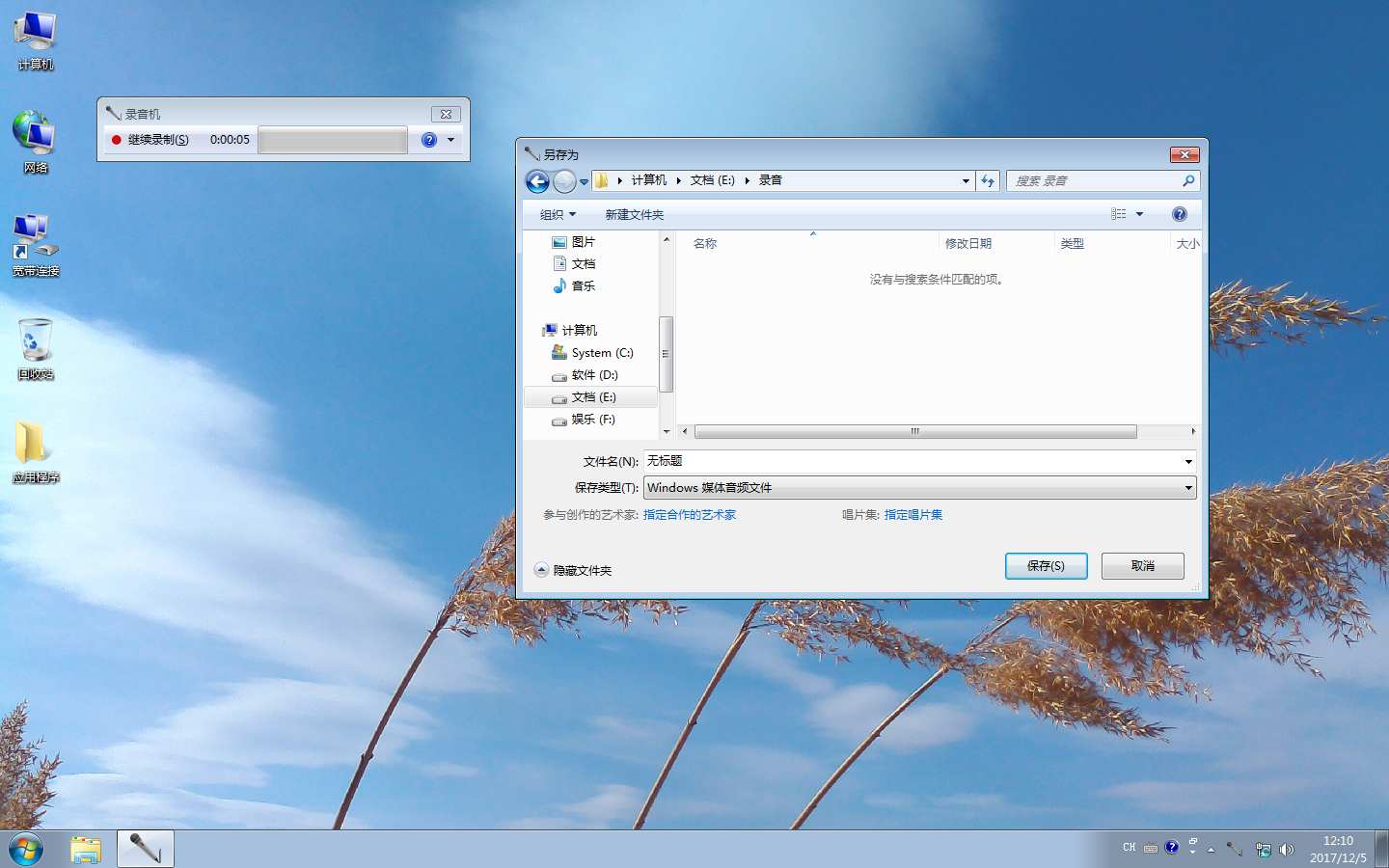Open the Sound Recorder help icon
The width and height of the screenshot is (1389, 868).
click(428, 139)
